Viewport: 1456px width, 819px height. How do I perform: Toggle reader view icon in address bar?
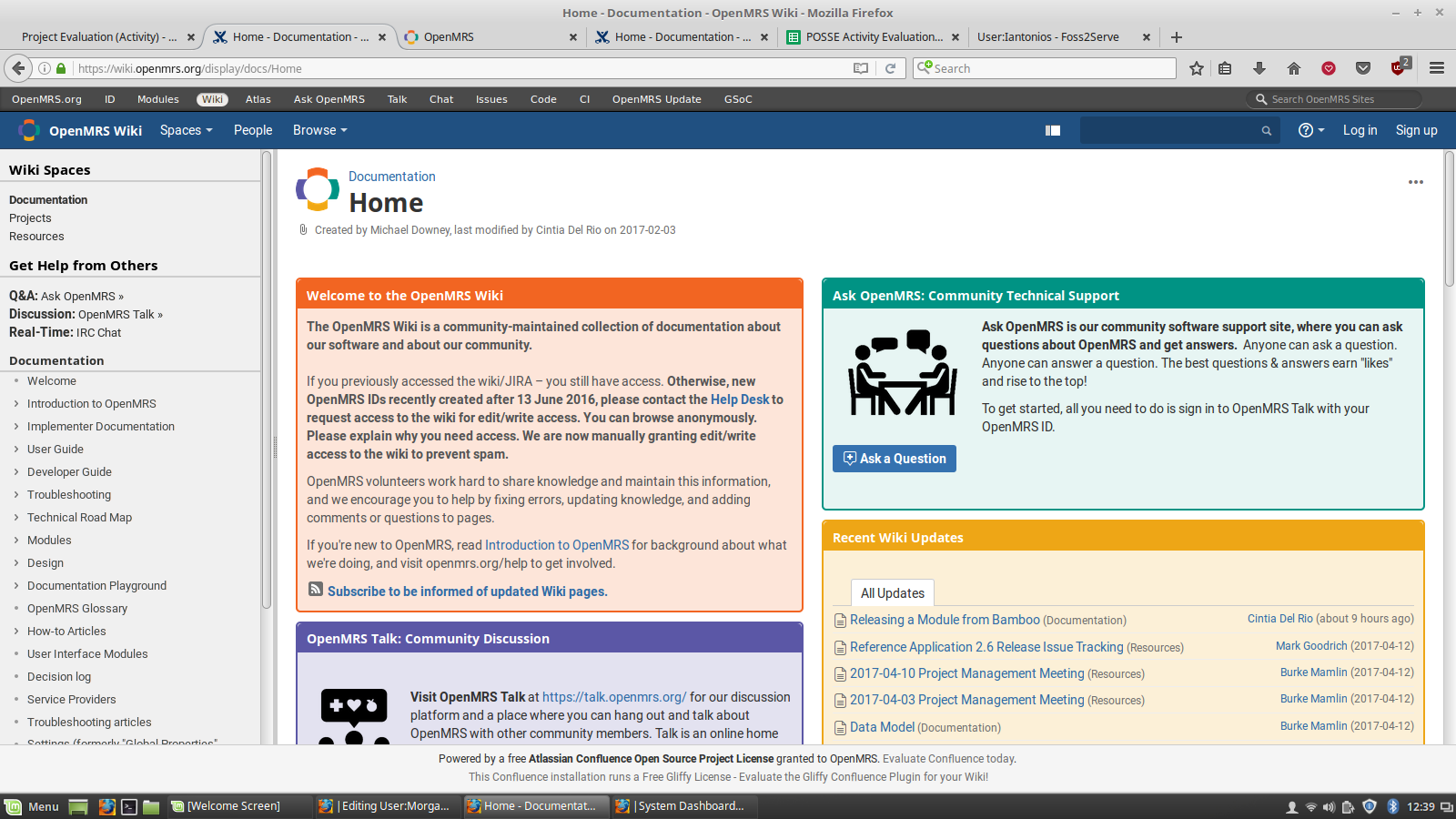(861, 68)
